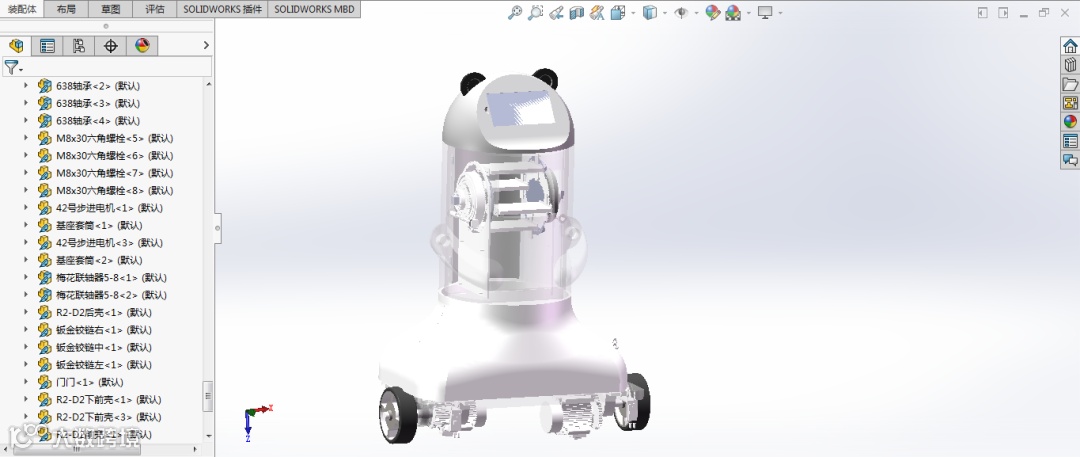Select the PropertyManager tab icon
The height and width of the screenshot is (457, 1080).
tap(48, 46)
